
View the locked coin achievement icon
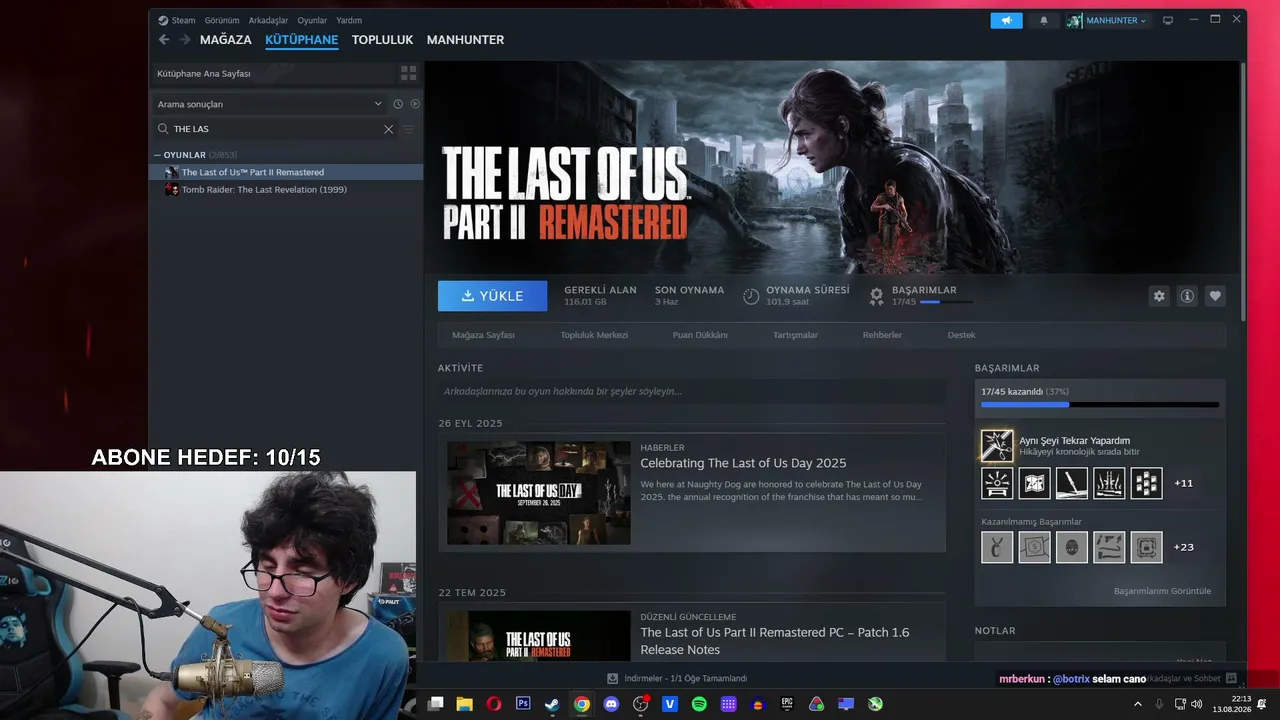(x=1034, y=547)
